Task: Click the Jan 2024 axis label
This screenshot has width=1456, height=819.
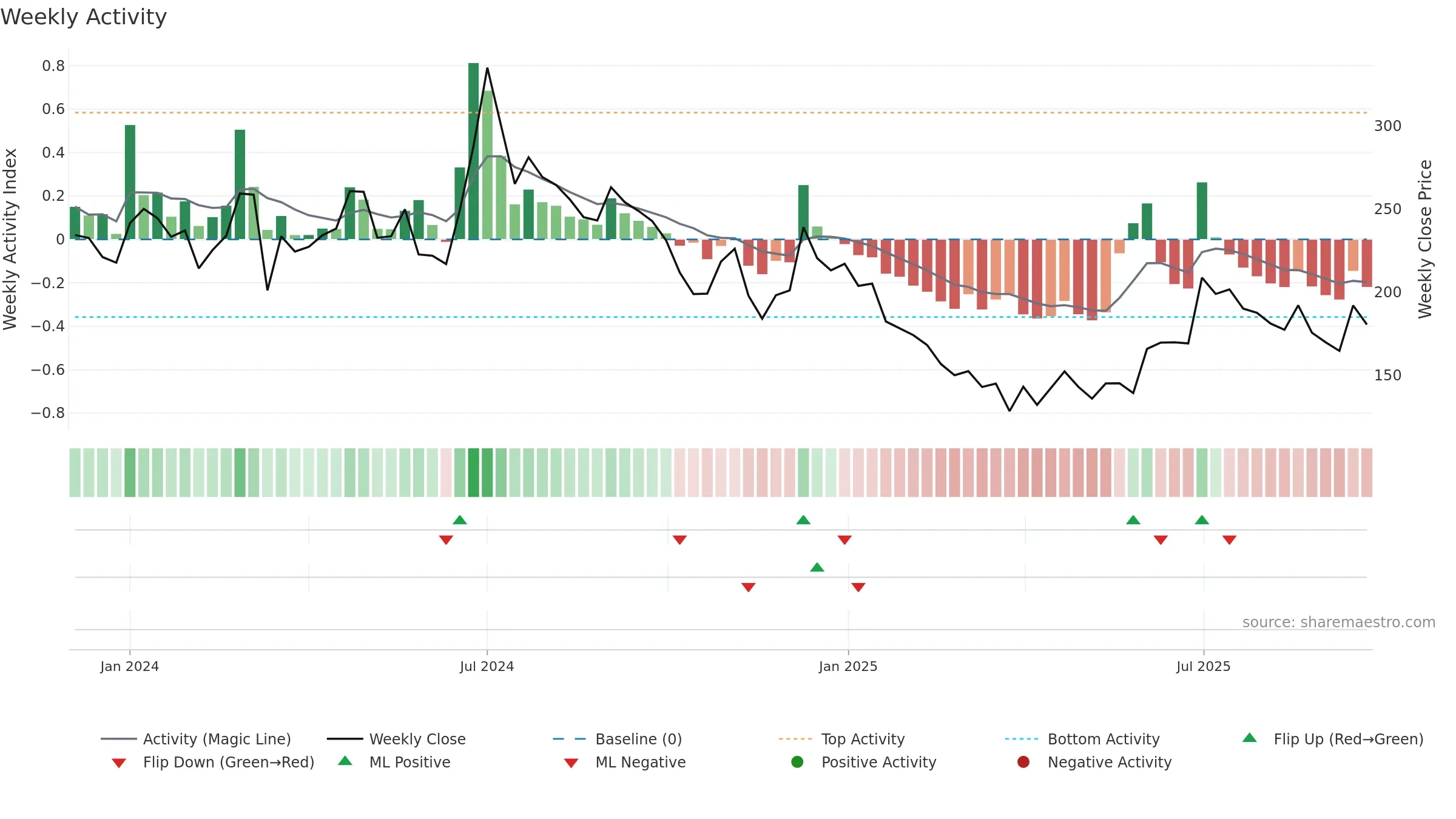Action: point(130,666)
